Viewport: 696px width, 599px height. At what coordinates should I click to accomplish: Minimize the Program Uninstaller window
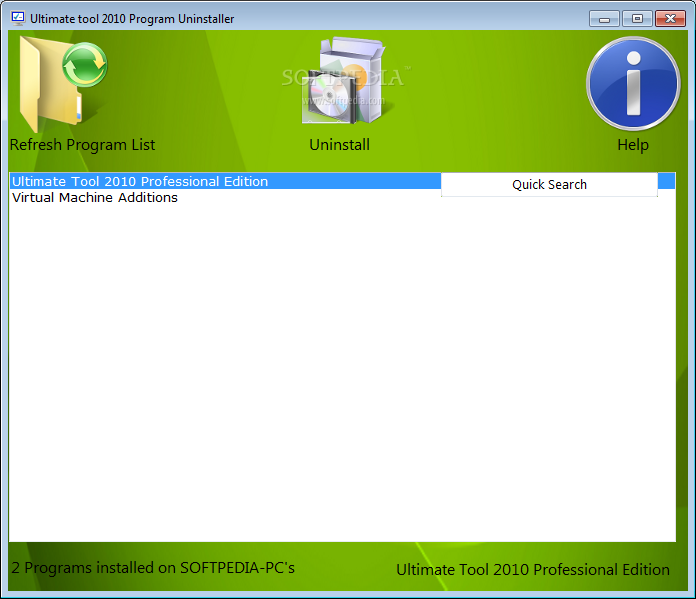point(604,19)
